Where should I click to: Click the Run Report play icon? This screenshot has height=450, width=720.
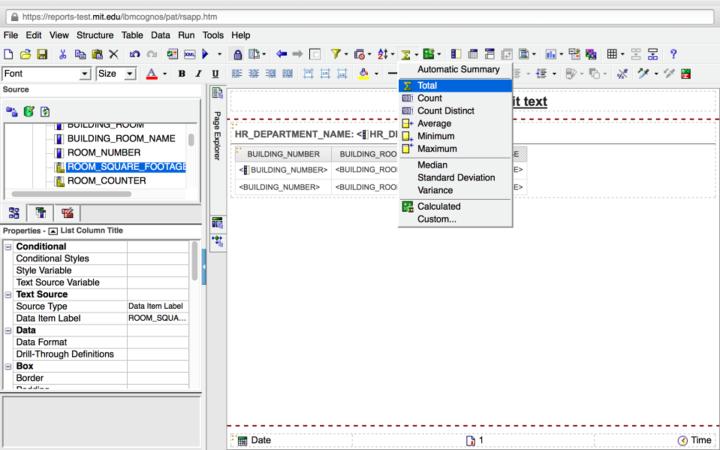click(x=205, y=54)
